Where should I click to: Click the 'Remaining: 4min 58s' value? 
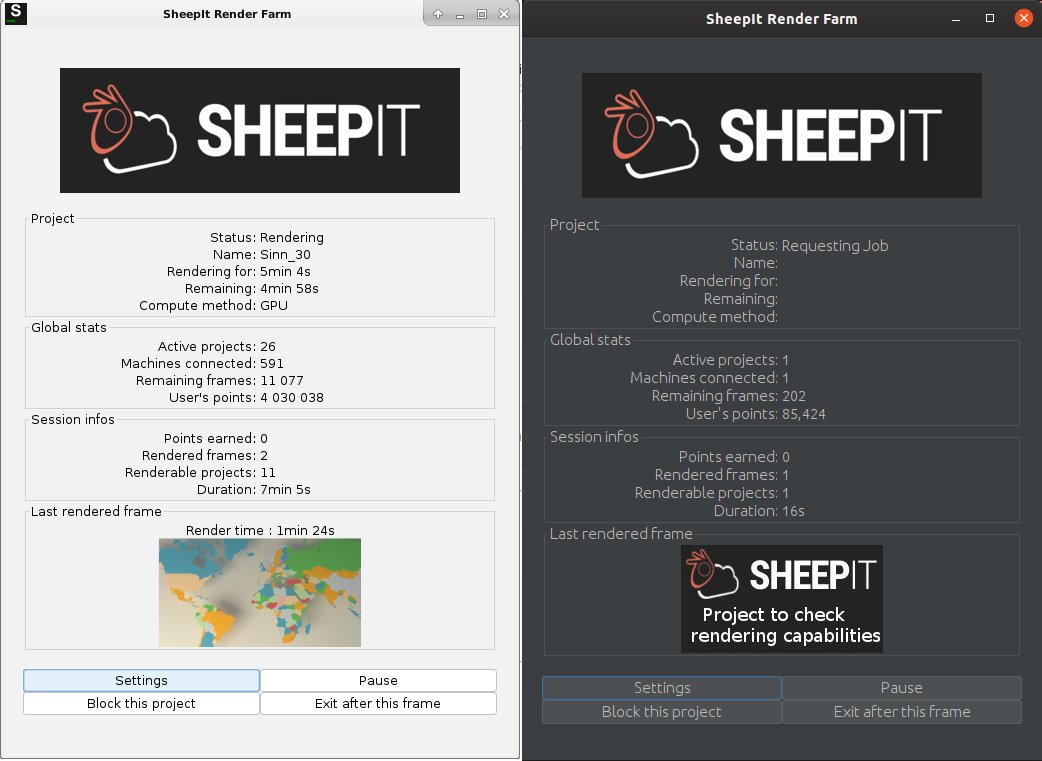289,288
